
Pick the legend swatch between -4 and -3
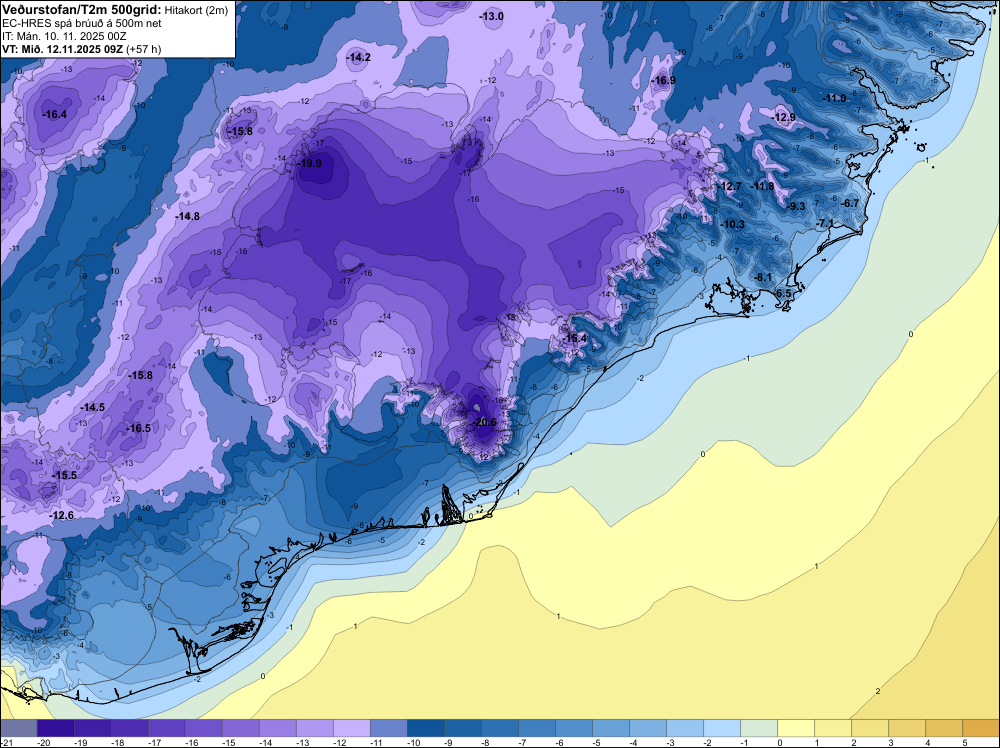pos(648,728)
